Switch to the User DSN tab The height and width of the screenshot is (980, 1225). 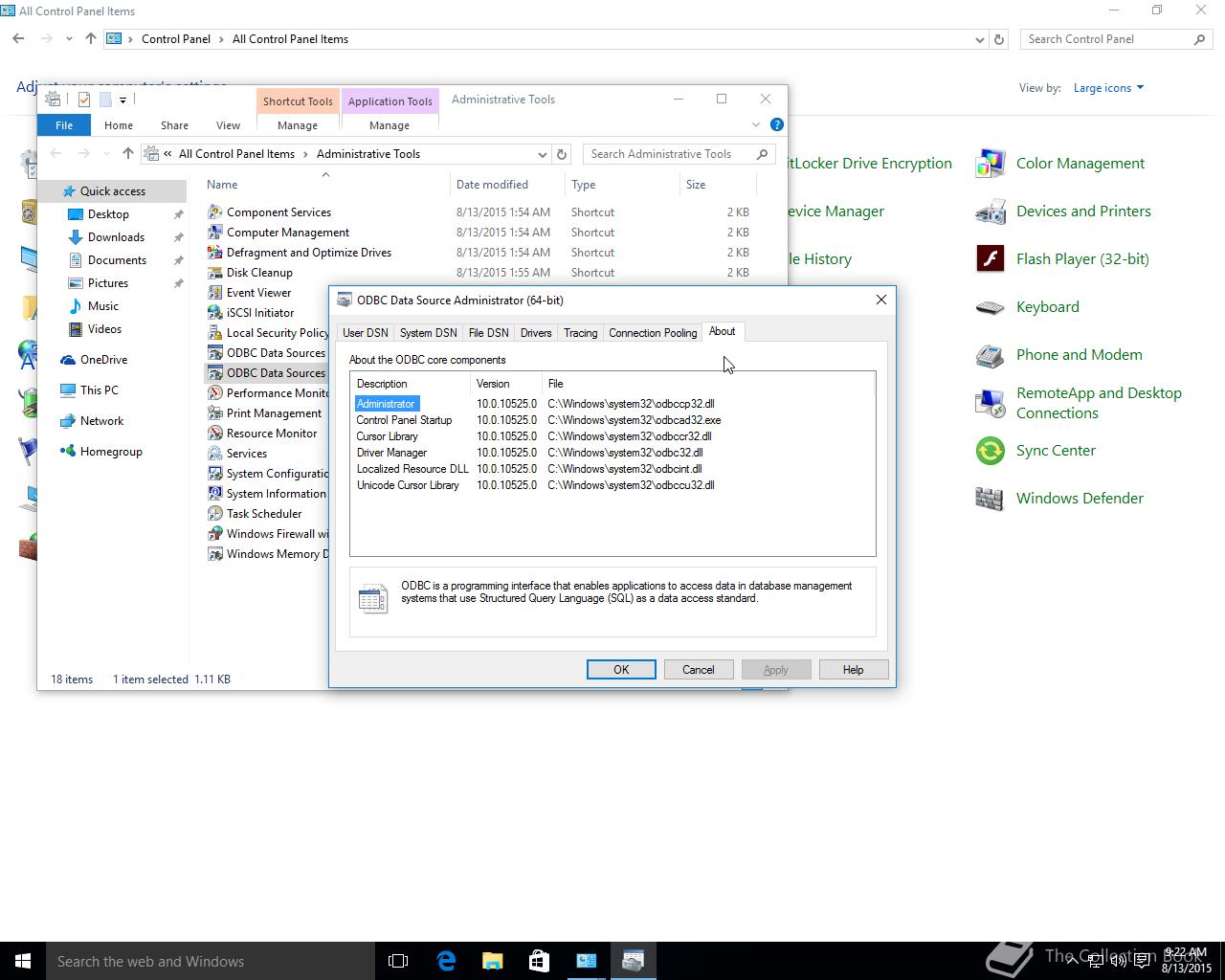pyautogui.click(x=366, y=333)
